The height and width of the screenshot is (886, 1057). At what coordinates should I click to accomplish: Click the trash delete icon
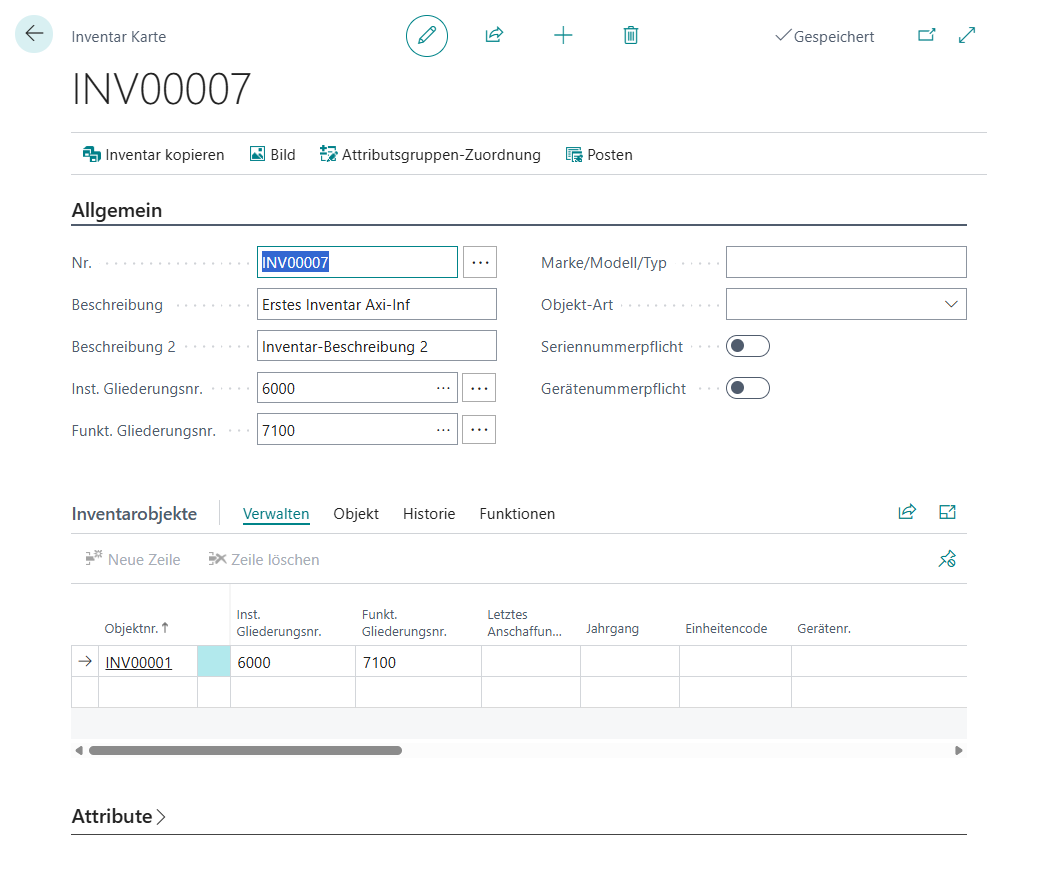[x=631, y=36]
